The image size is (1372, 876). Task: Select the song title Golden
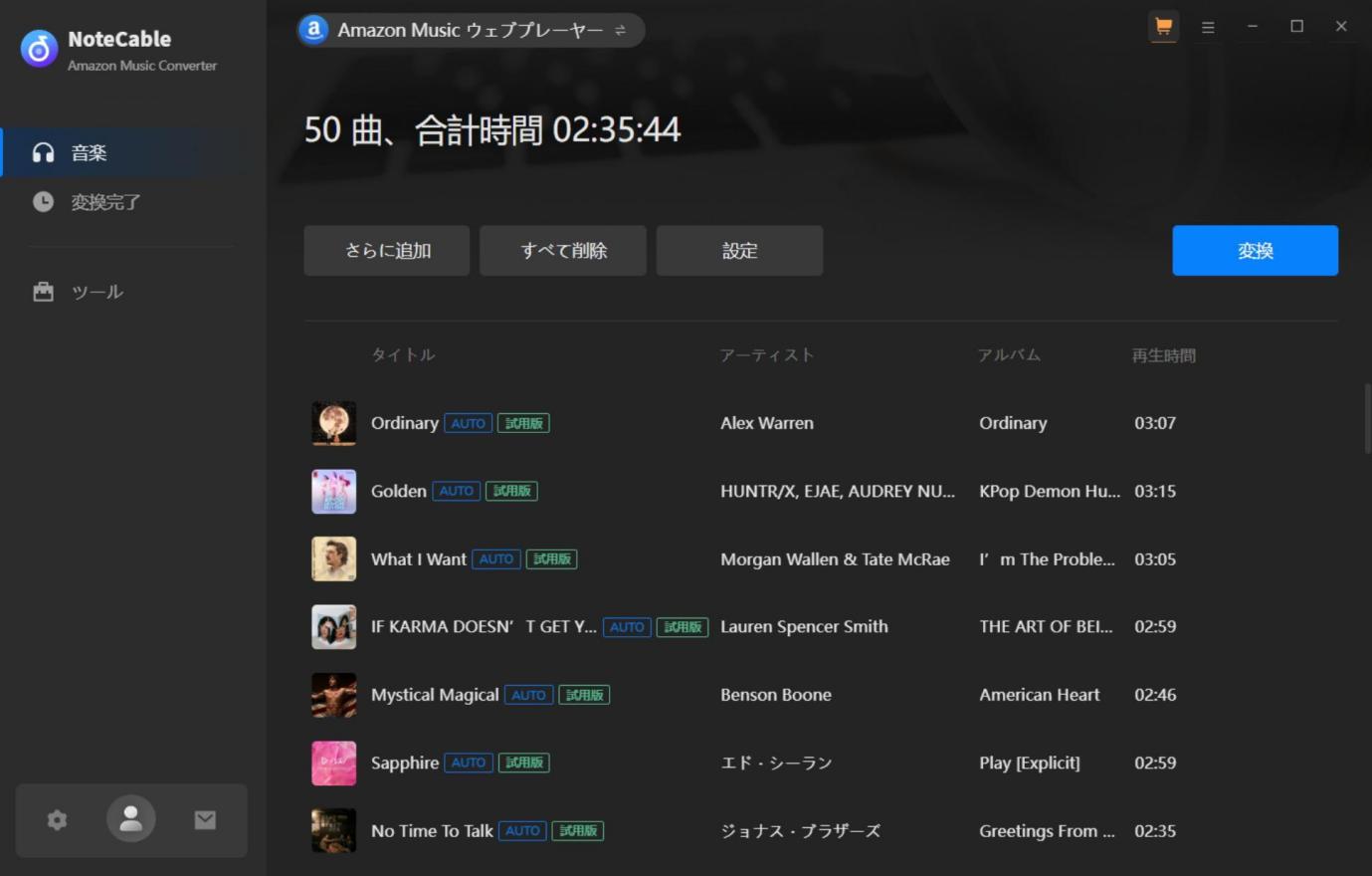point(399,491)
